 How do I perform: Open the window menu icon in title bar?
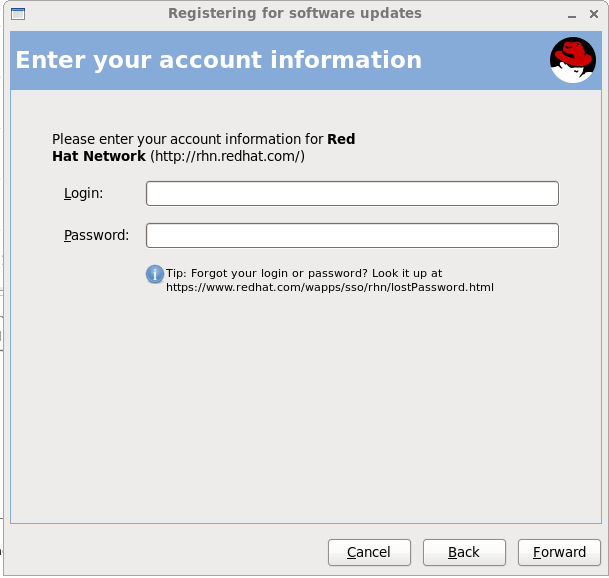coord(17,14)
